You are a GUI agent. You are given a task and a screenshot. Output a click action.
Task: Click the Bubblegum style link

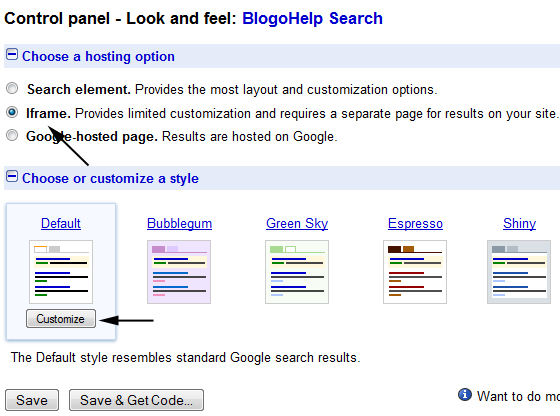click(179, 224)
